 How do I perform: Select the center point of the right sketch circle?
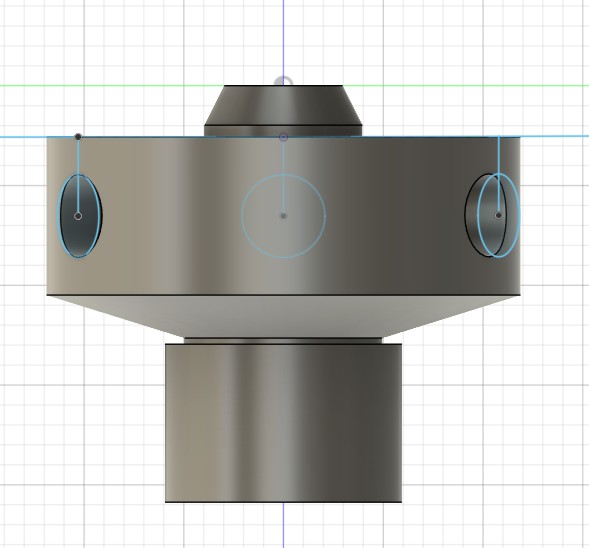tap(498, 215)
